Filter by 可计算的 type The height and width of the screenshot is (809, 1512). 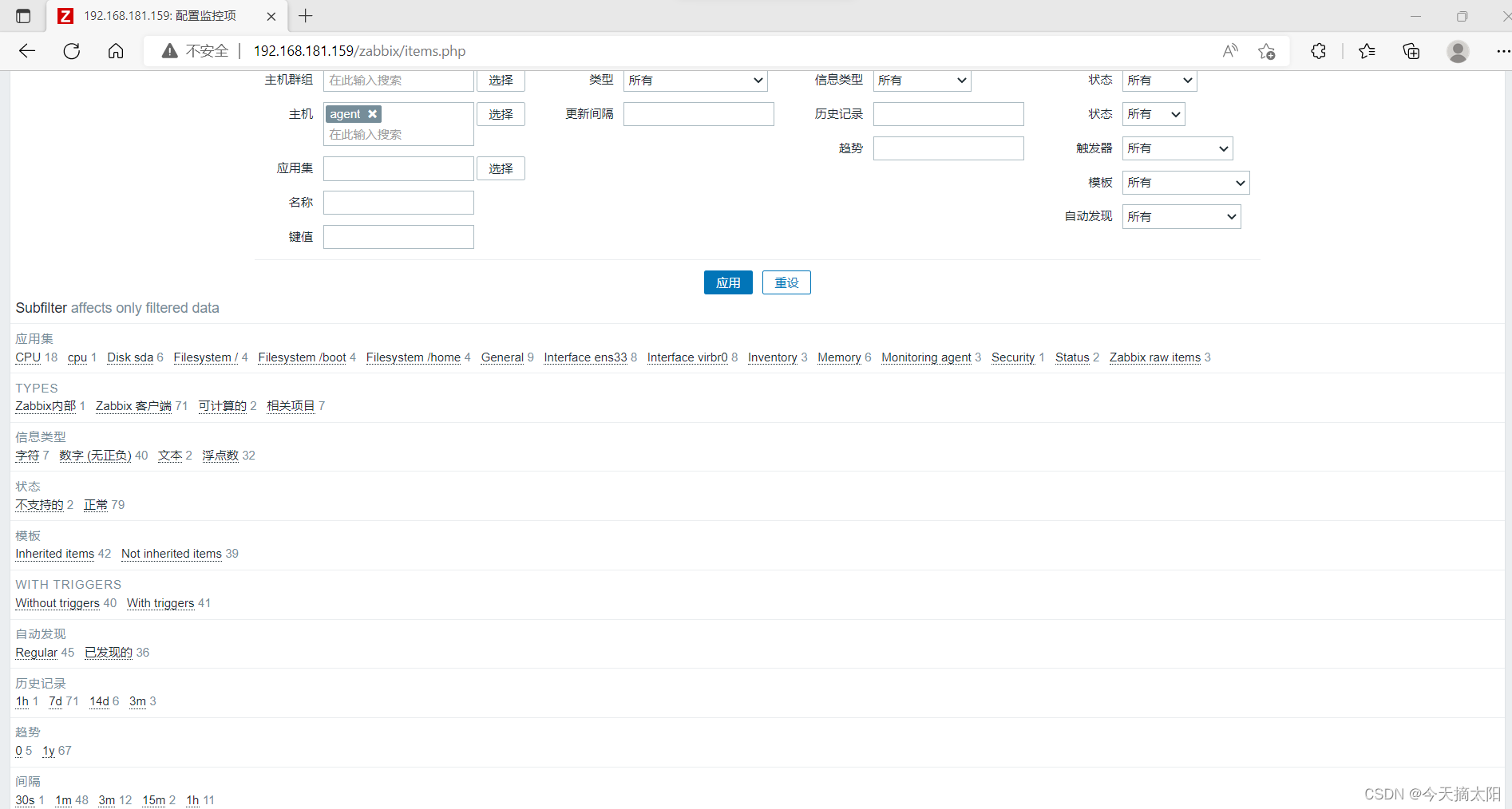[223, 406]
